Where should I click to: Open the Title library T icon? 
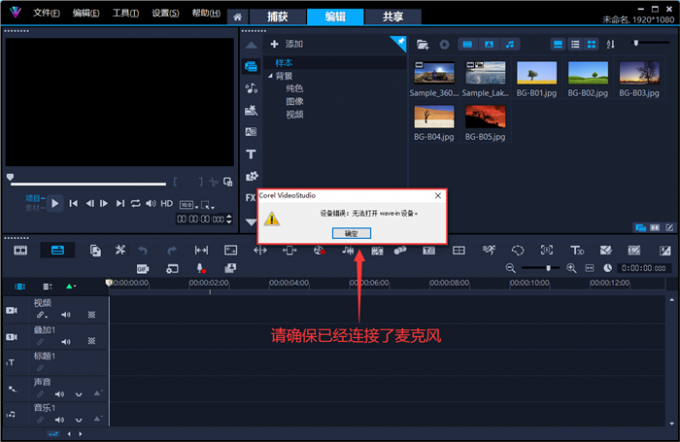[x=251, y=154]
